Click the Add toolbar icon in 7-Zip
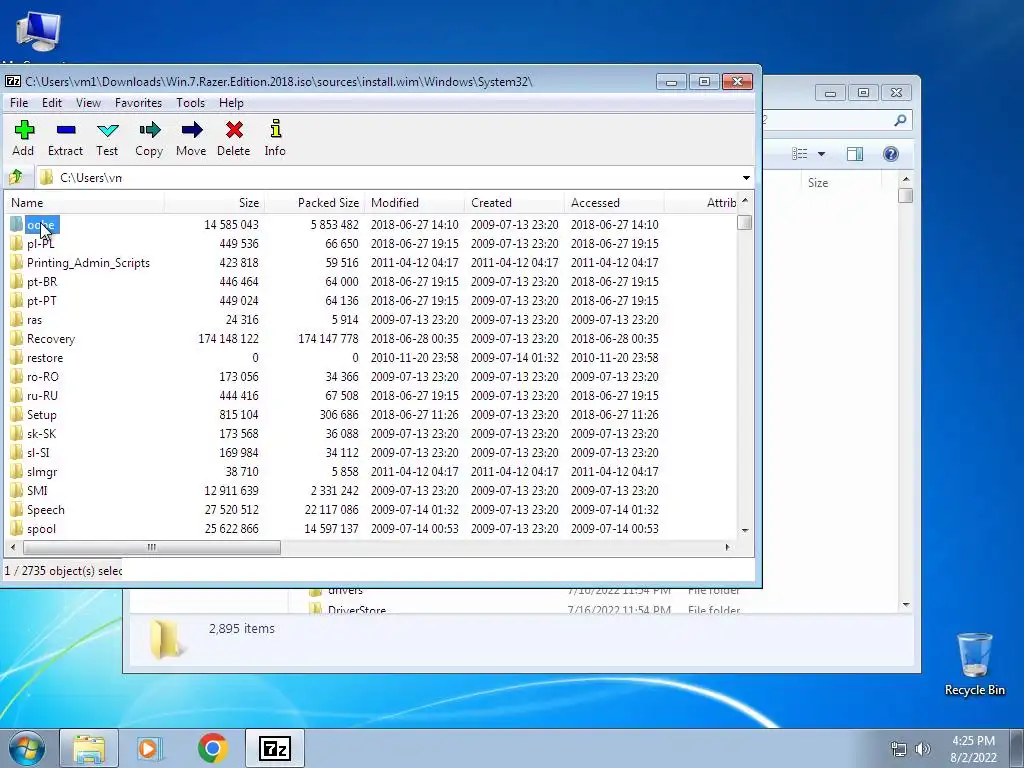1024x768 pixels. [24, 130]
